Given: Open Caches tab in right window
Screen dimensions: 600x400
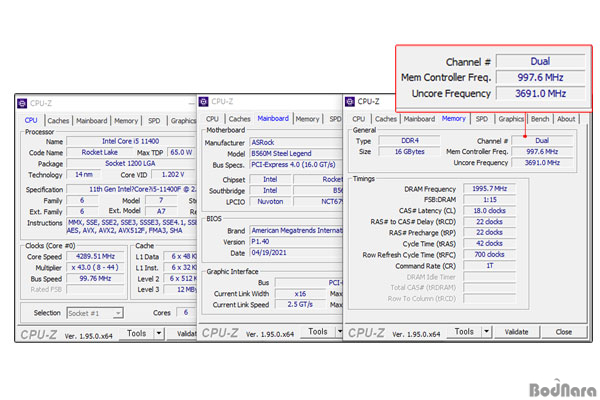Looking at the screenshot, I should pyautogui.click(x=386, y=119).
